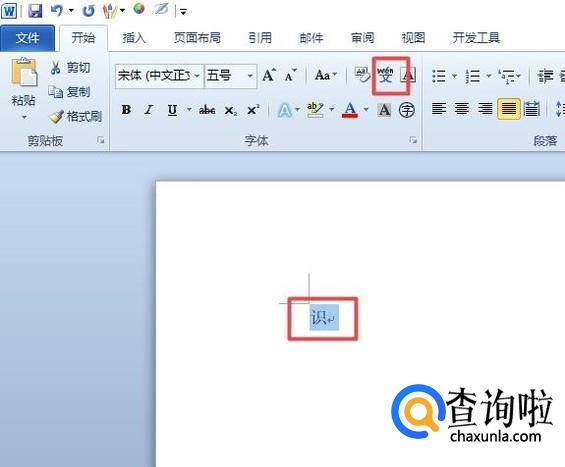Switch to the 插入 Insert tab
The image size is (565, 467).
click(134, 38)
